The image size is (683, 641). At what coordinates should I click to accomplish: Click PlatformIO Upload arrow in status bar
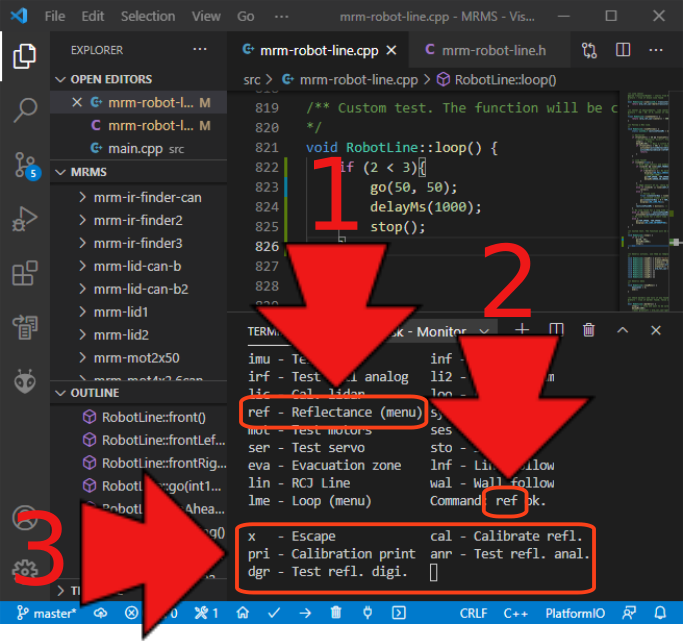click(305, 613)
